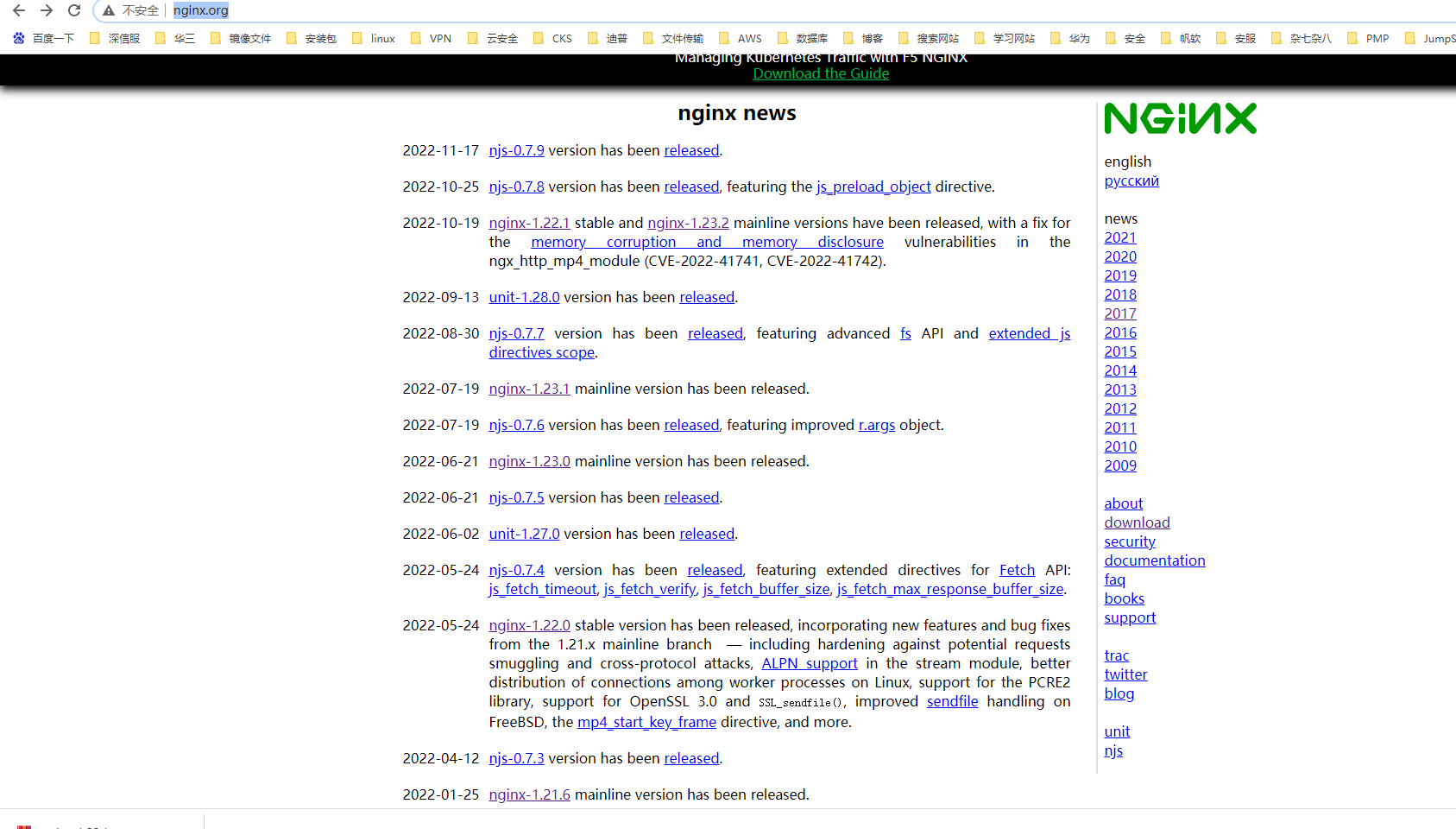The height and width of the screenshot is (829, 1456).
Task: Open the security advisories page
Action: (x=1130, y=541)
